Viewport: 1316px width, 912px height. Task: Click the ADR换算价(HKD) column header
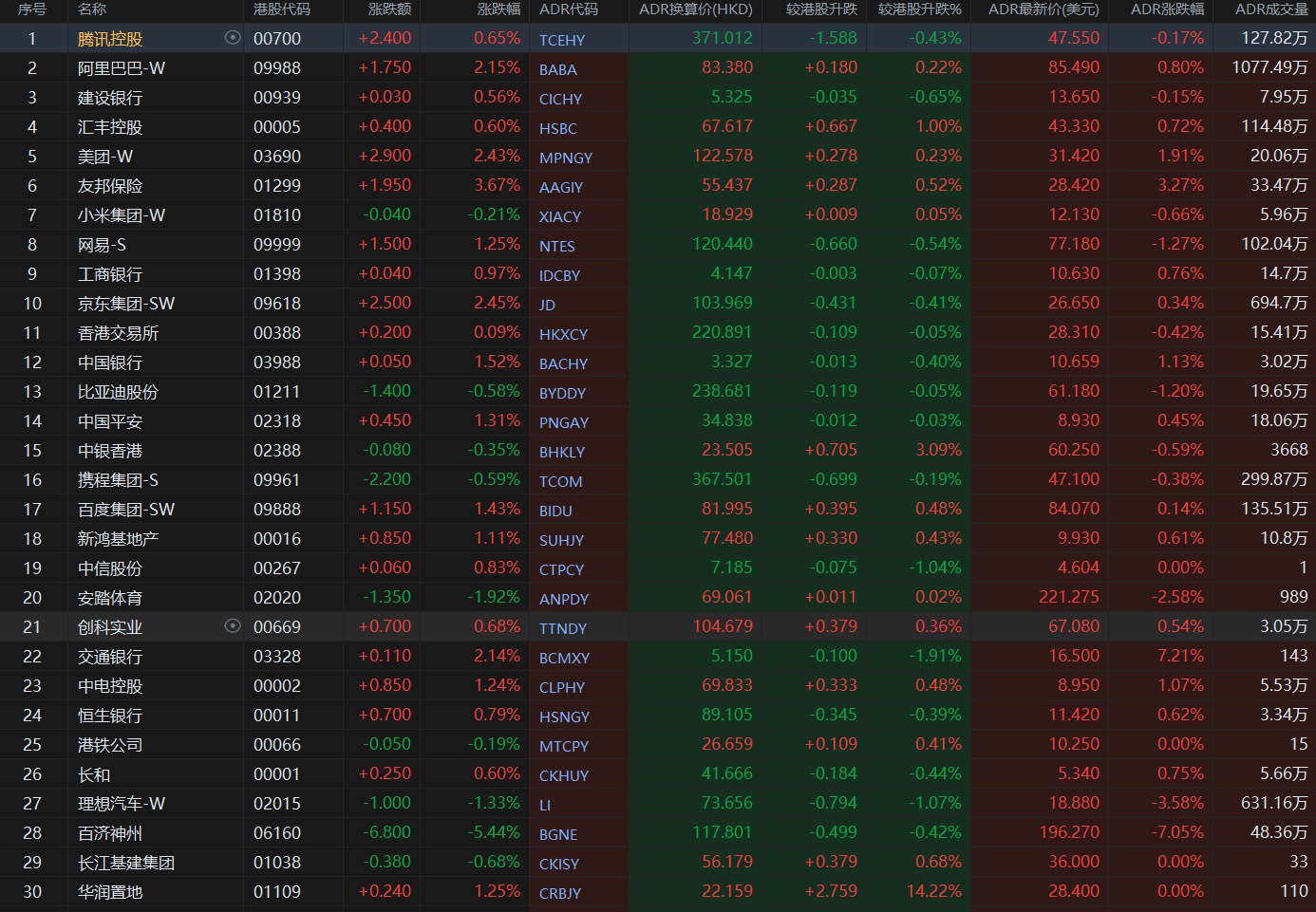695,9
